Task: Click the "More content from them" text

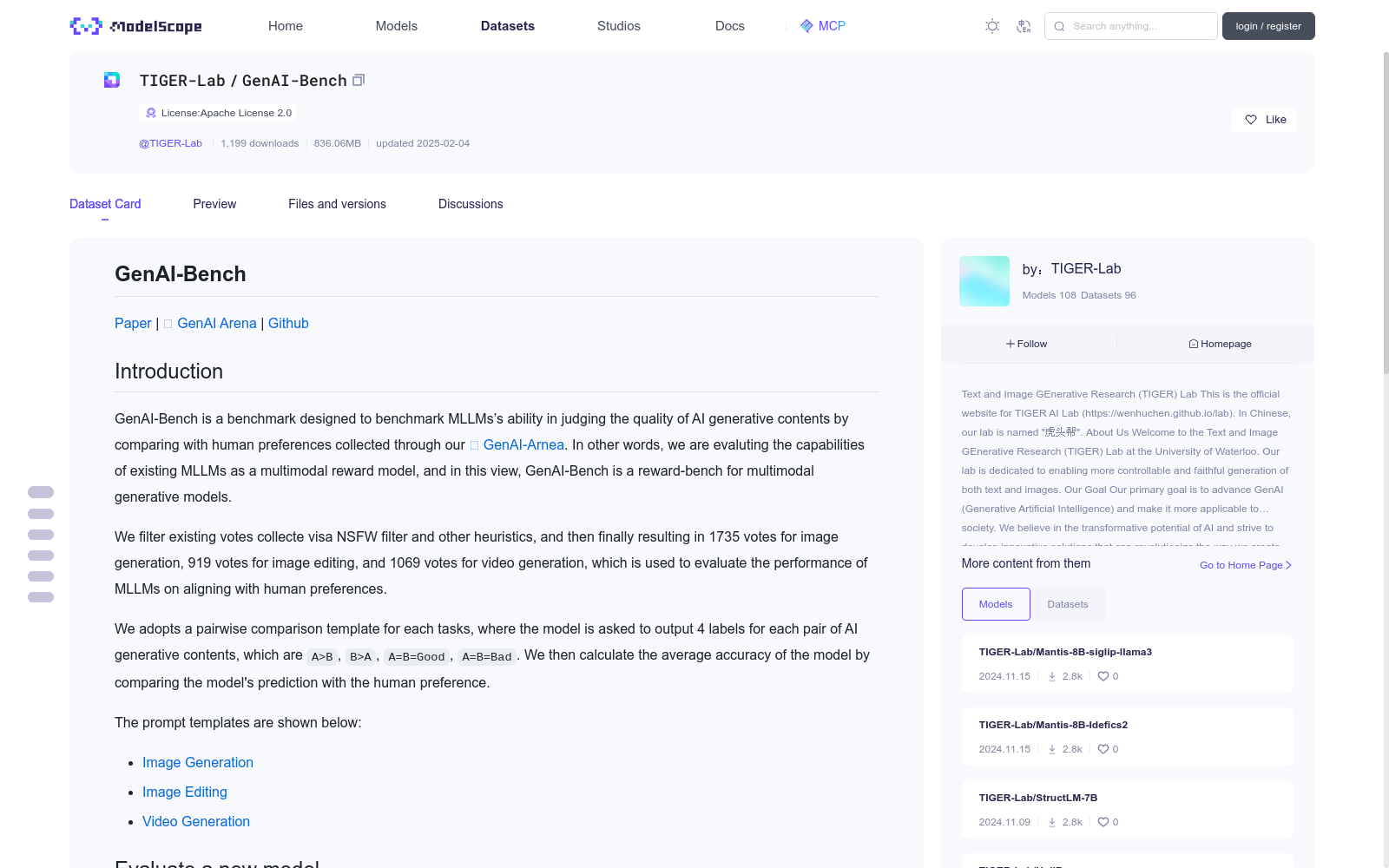Action: pyautogui.click(x=1026, y=563)
